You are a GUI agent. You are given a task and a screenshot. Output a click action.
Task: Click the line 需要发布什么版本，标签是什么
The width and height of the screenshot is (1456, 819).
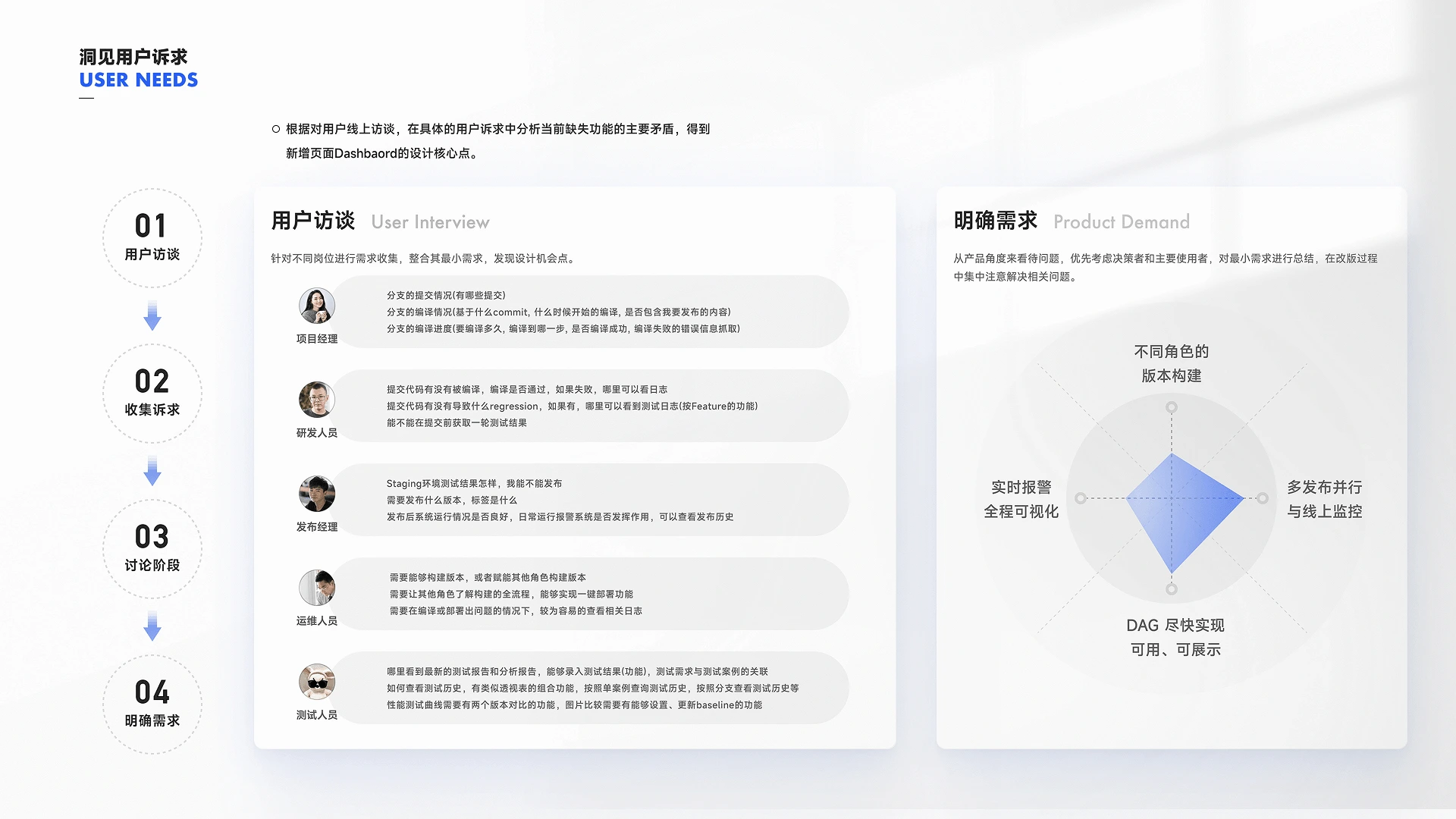point(451,500)
